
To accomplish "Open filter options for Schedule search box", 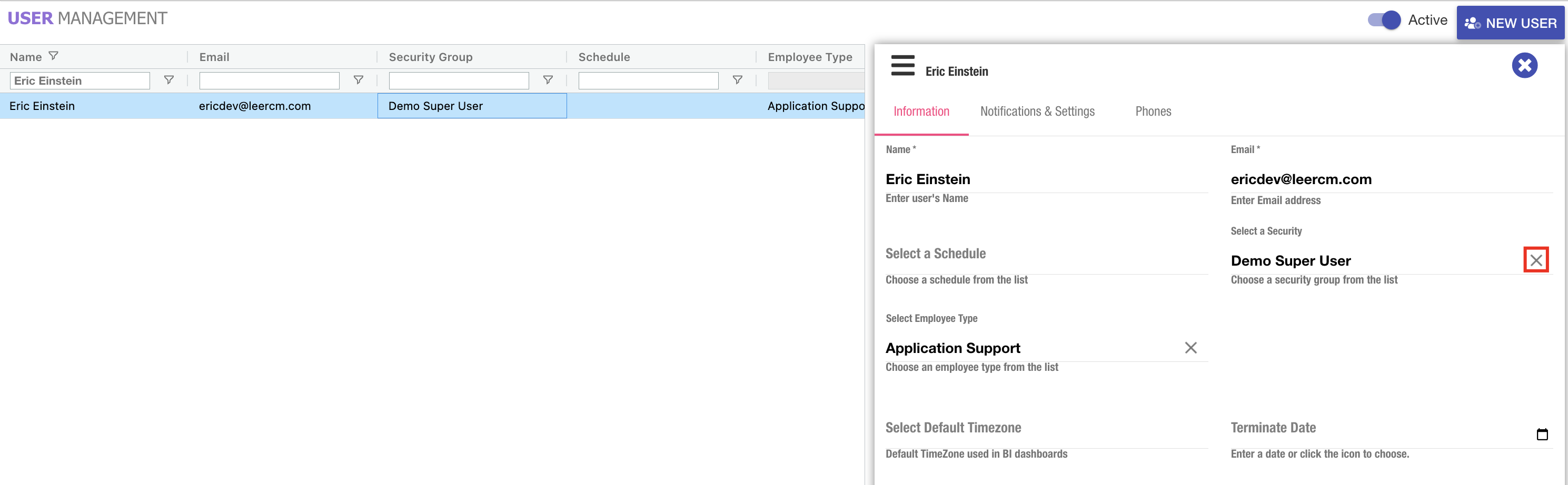I will [x=737, y=80].
